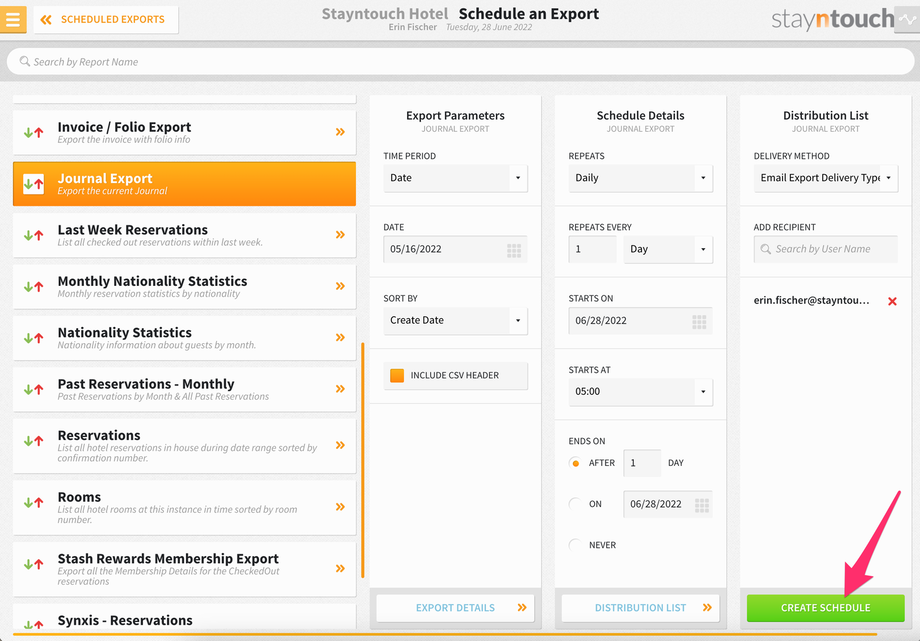Click the export arrows icon for Past Reservations - Monthly
Screen dimensions: 920x641
tap(33, 389)
